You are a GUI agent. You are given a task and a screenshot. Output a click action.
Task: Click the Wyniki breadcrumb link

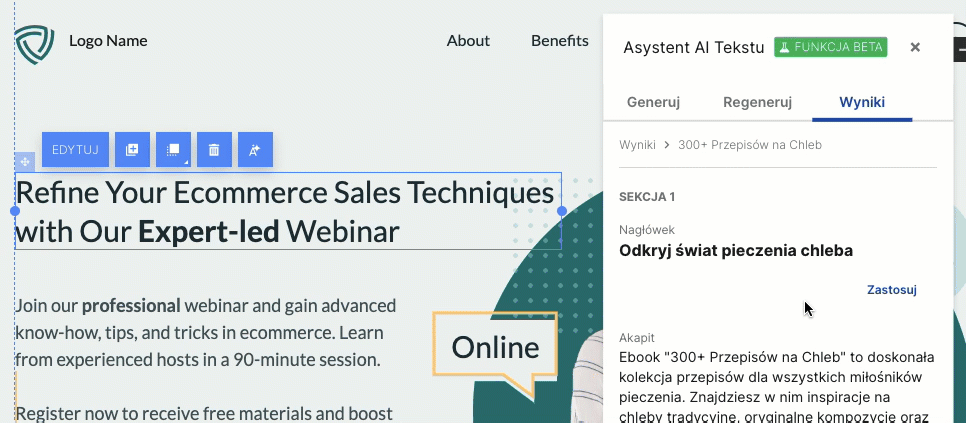(x=637, y=145)
